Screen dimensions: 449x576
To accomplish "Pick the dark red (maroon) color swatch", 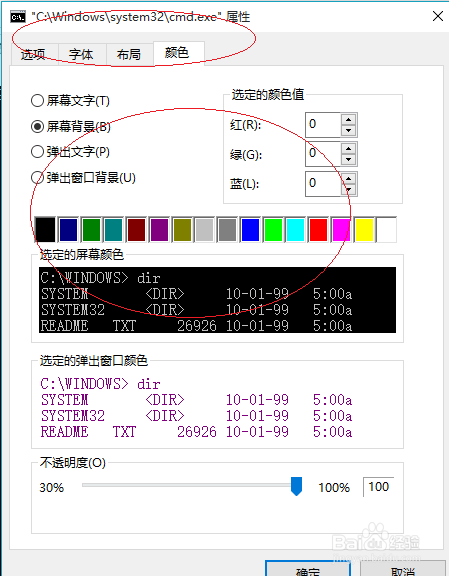I will click(x=136, y=230).
